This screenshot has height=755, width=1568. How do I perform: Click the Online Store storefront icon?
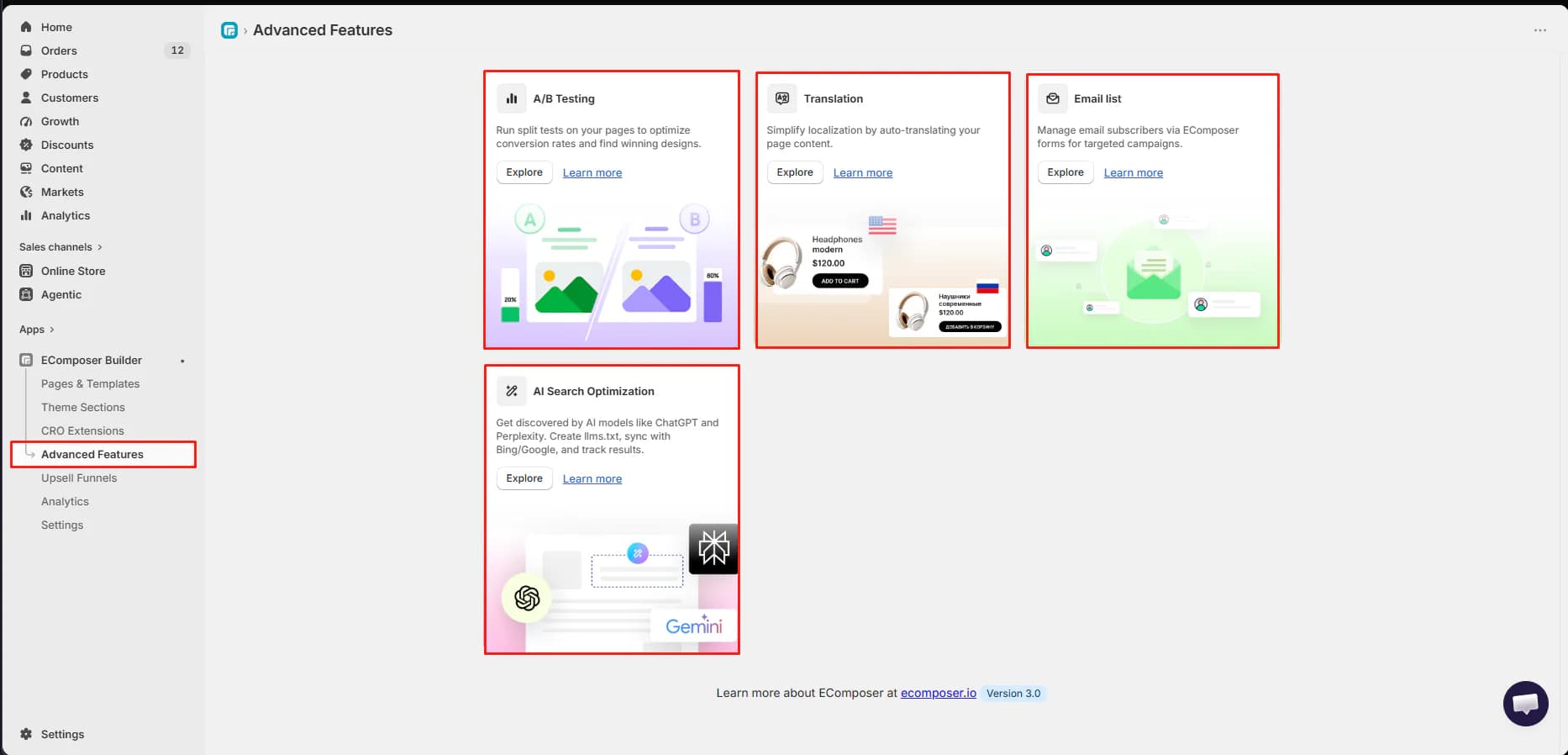point(26,271)
